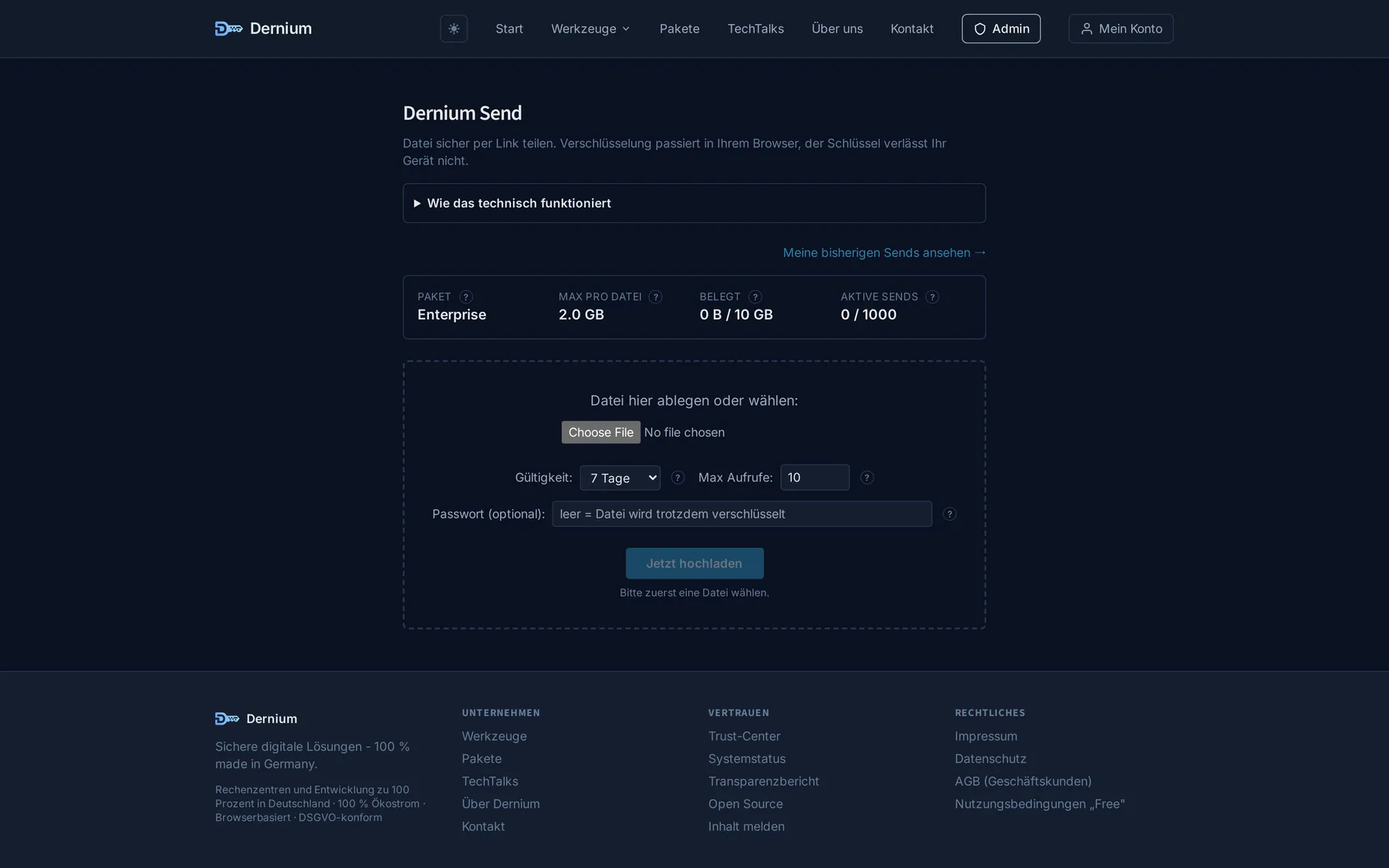Open Nutzungsbedingungen „Free" link

pos(1039,803)
